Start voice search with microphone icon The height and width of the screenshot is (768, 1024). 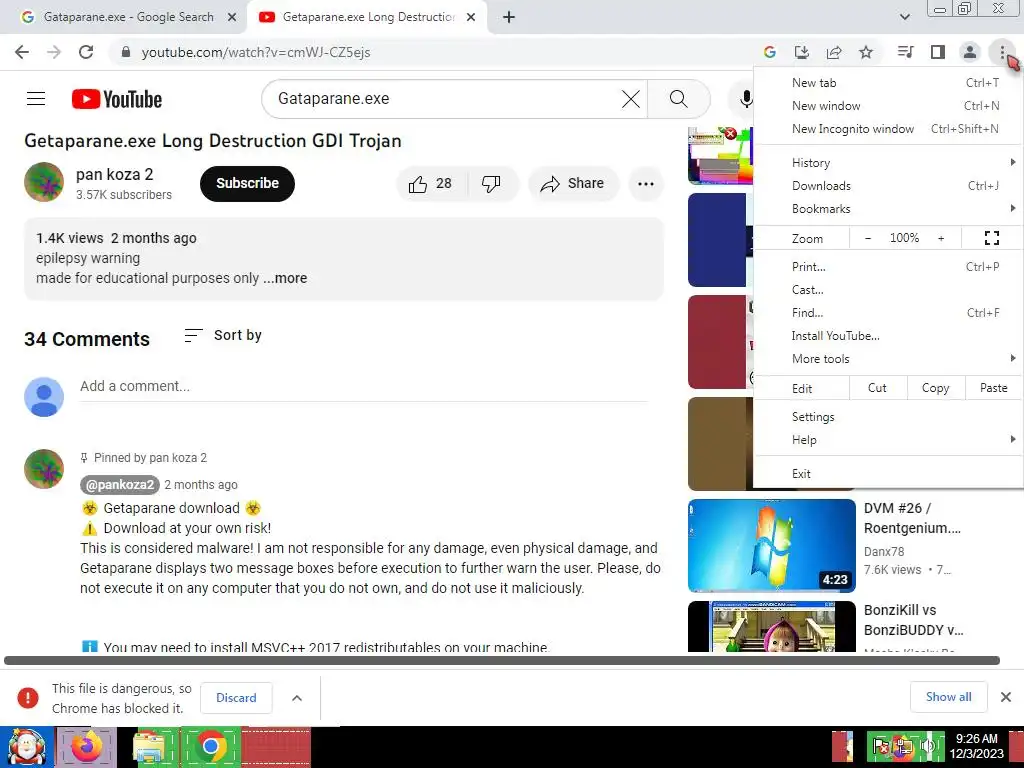tap(745, 99)
